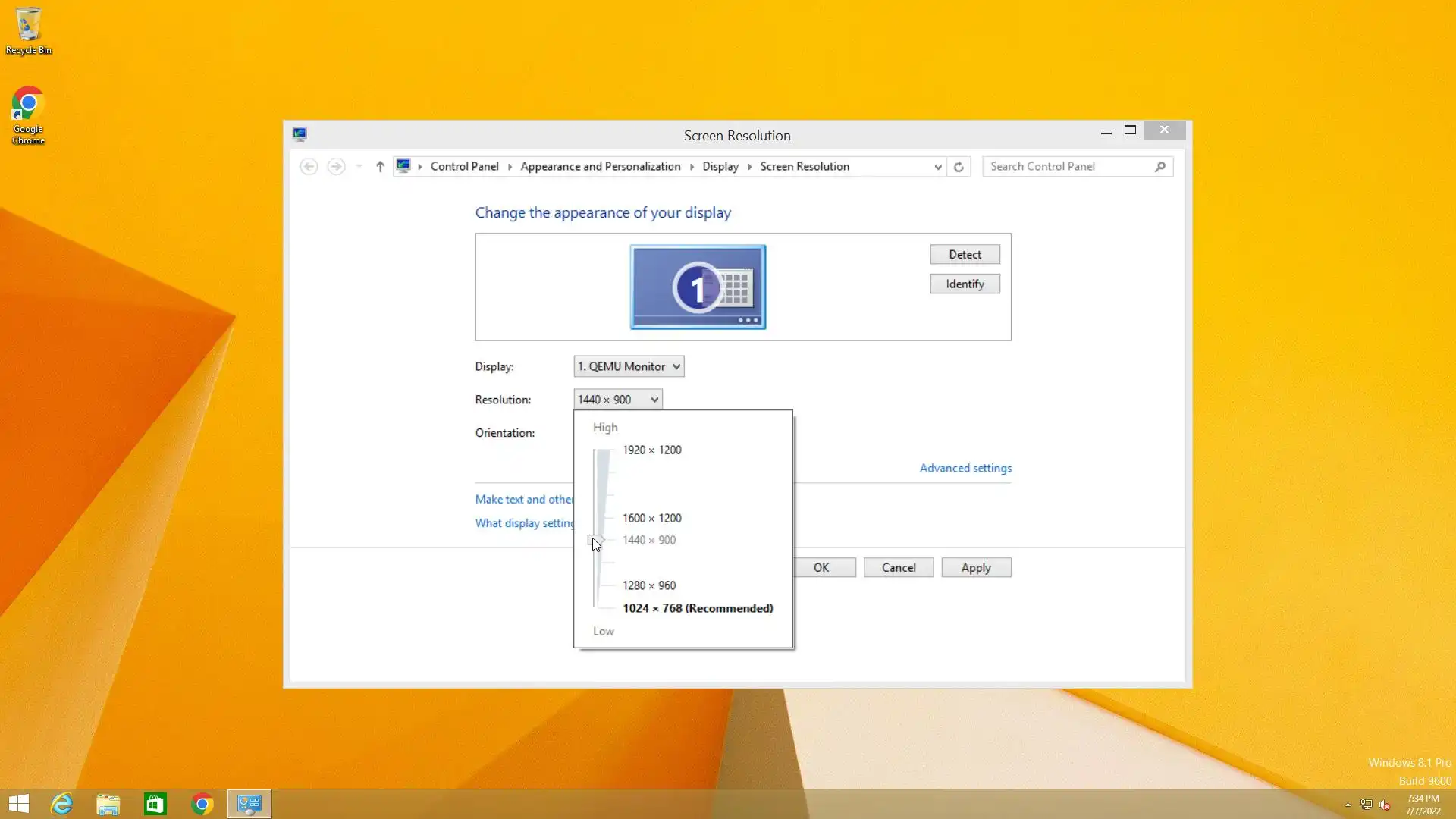Image resolution: width=1456 pixels, height=819 pixels.
Task: Collapse the Resolution 1440 × 900 dropdown
Action: click(618, 400)
